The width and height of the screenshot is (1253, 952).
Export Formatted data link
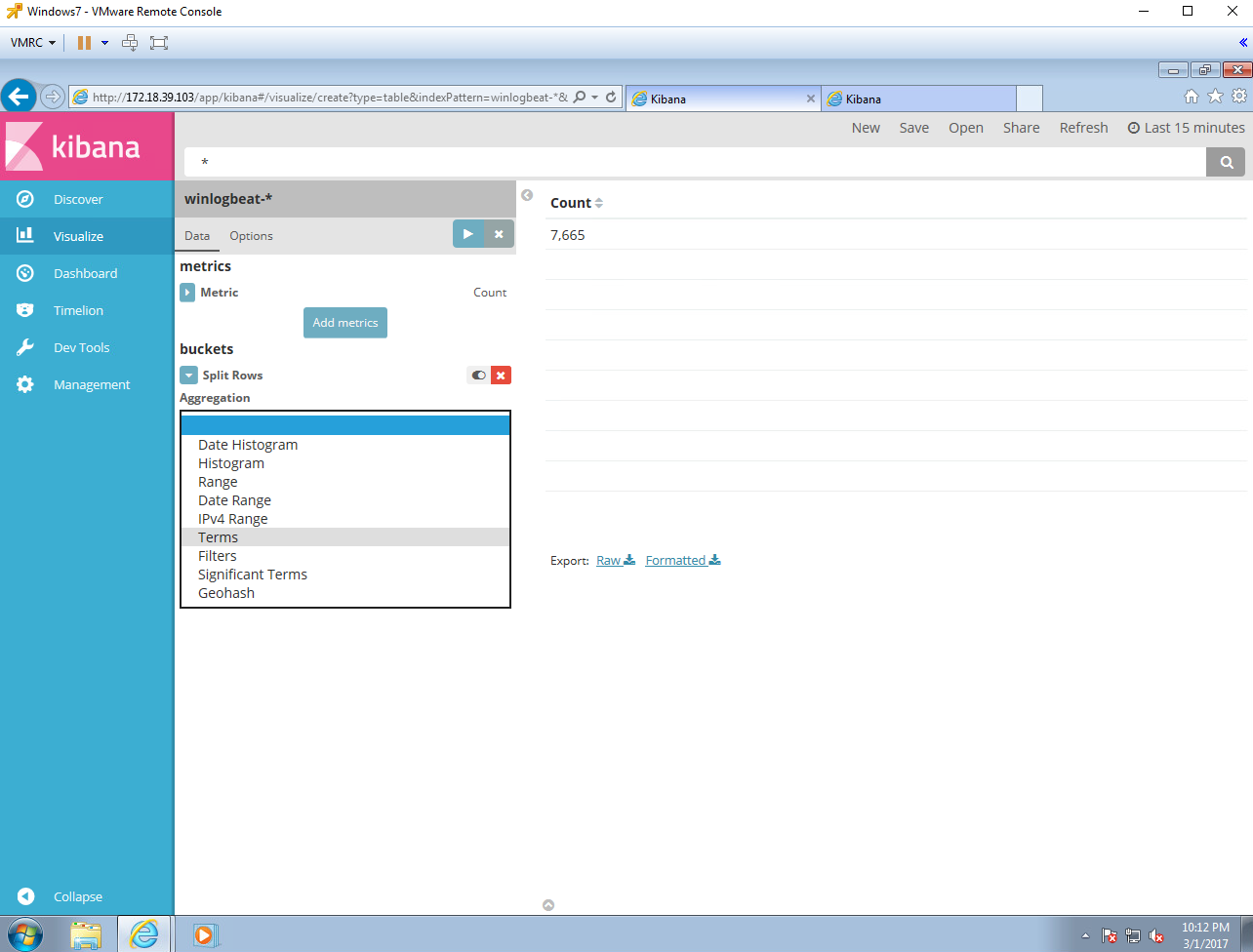tap(683, 561)
